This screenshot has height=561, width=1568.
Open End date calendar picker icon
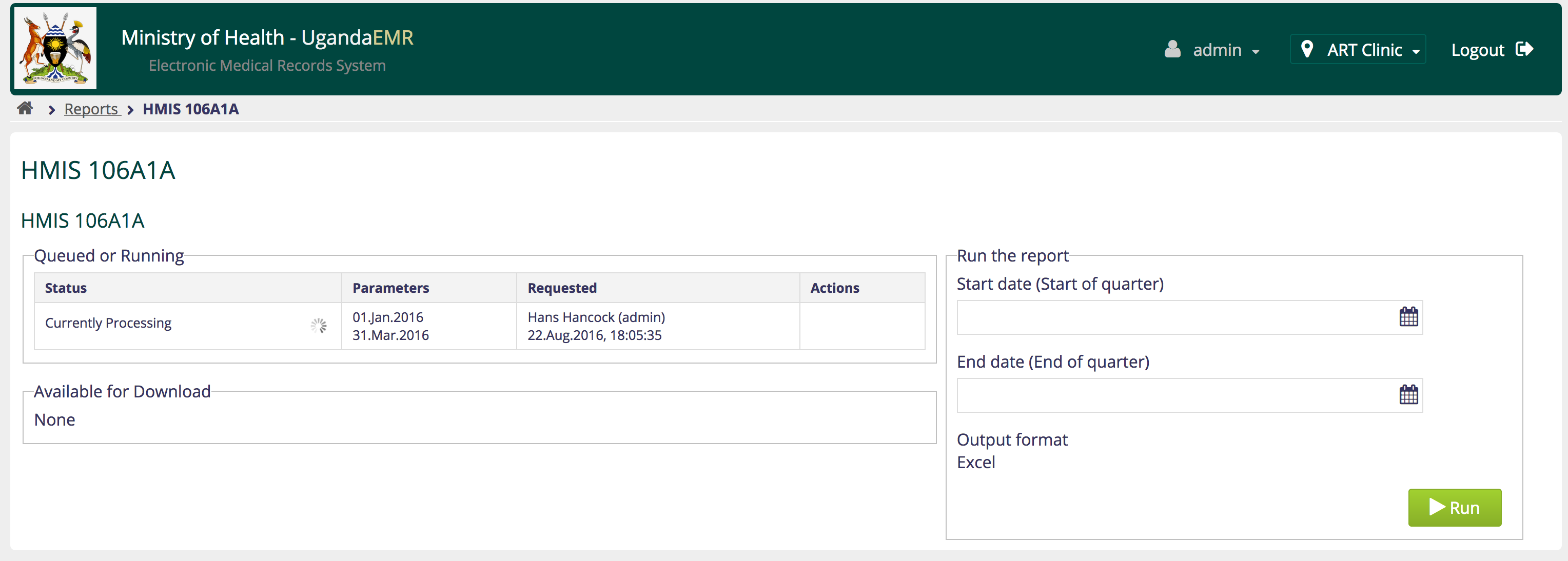(x=1408, y=395)
